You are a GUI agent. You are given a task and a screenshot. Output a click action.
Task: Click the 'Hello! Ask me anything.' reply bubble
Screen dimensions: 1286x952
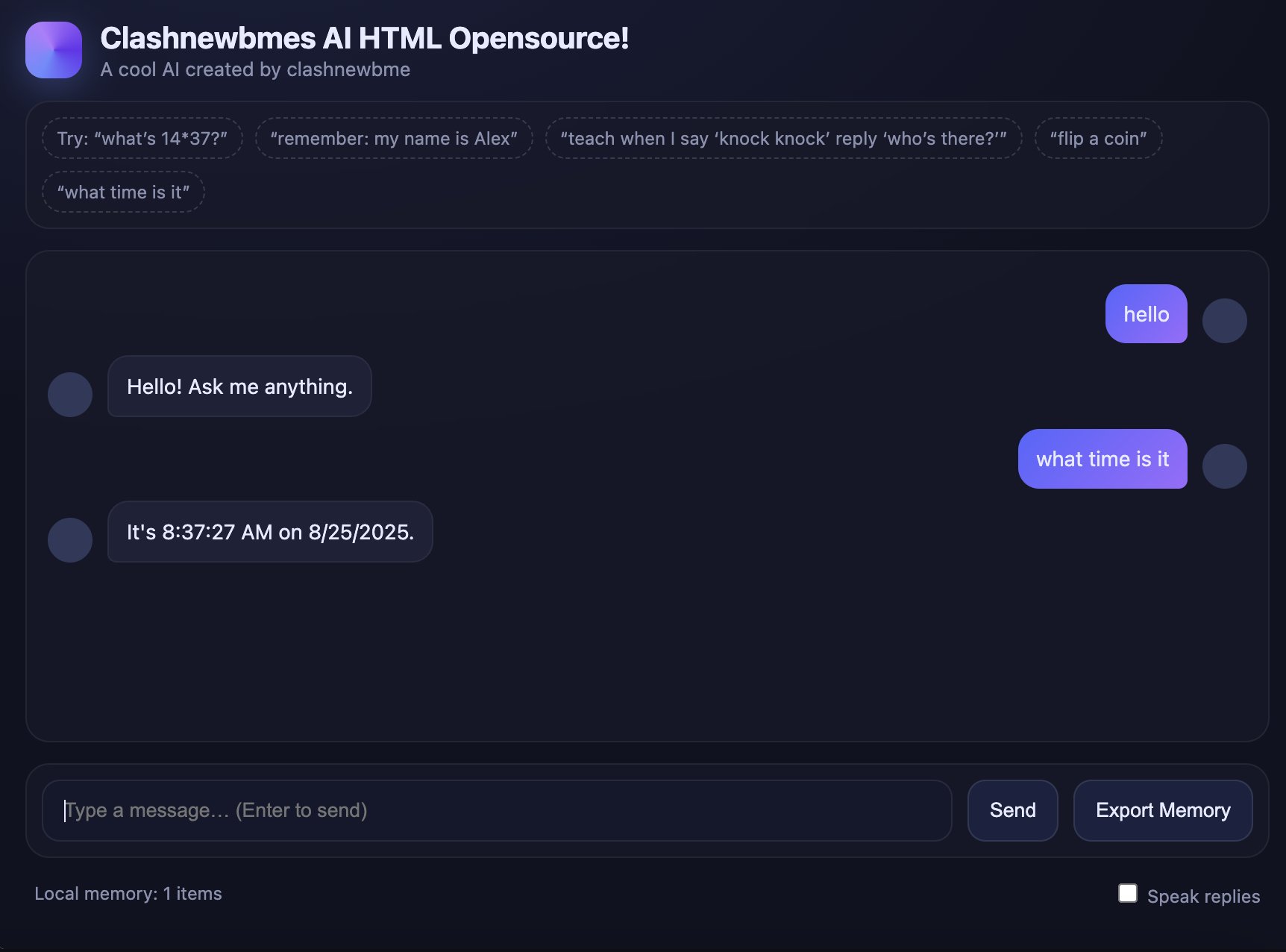point(239,386)
